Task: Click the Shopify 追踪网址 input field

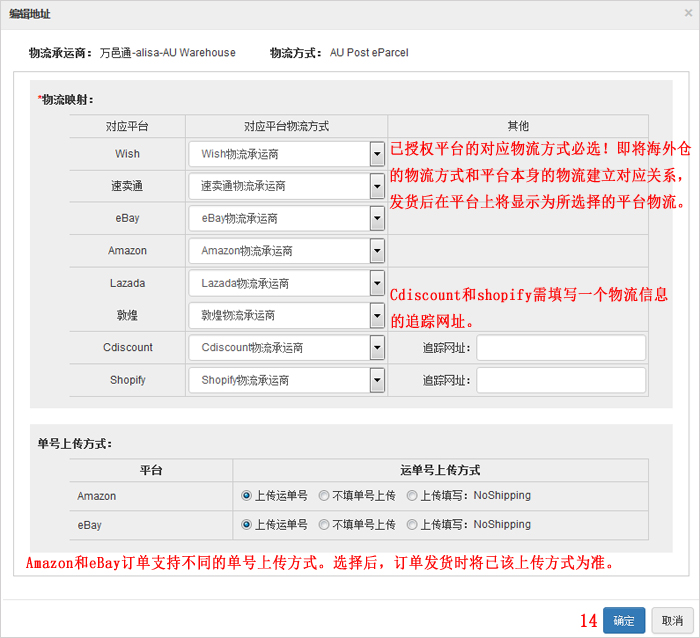Action: click(561, 380)
